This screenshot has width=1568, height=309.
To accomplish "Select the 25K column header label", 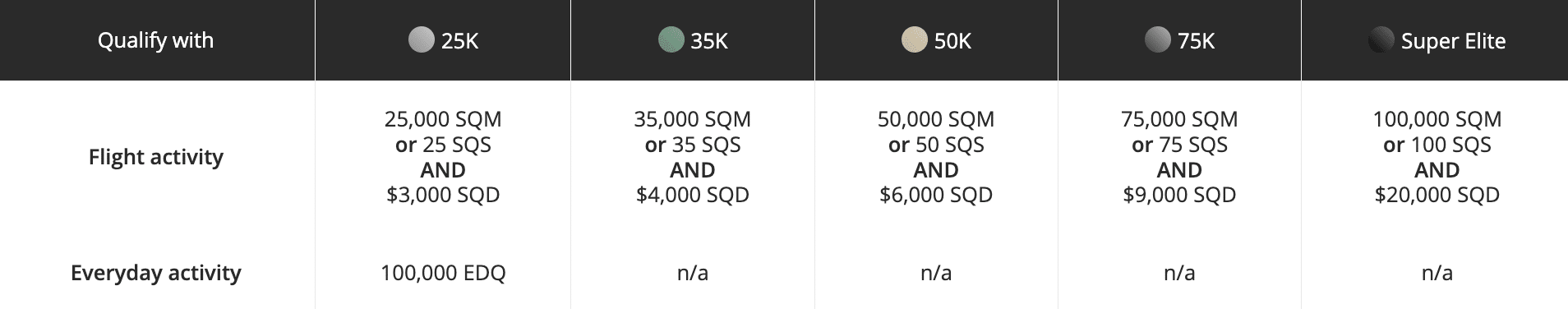I will tap(459, 41).
